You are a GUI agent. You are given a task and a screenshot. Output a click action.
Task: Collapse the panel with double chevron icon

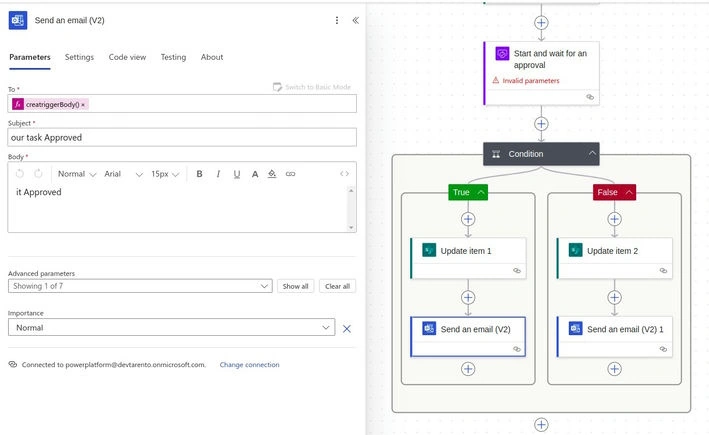[356, 20]
